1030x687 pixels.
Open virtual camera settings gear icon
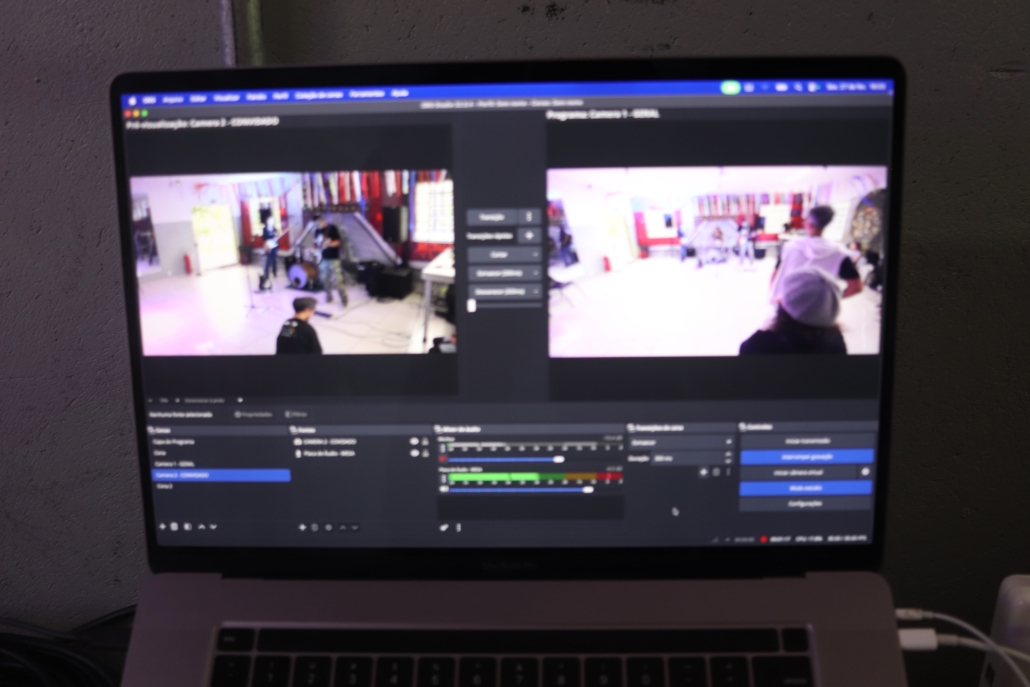click(865, 471)
